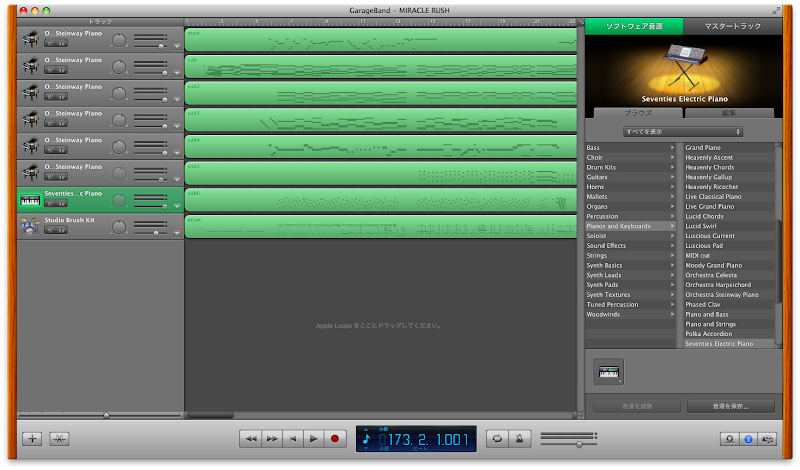Viewport: 800px width, 470px height.
Task: Select the 'drum' region in the timeline
Action: click(x=381, y=227)
